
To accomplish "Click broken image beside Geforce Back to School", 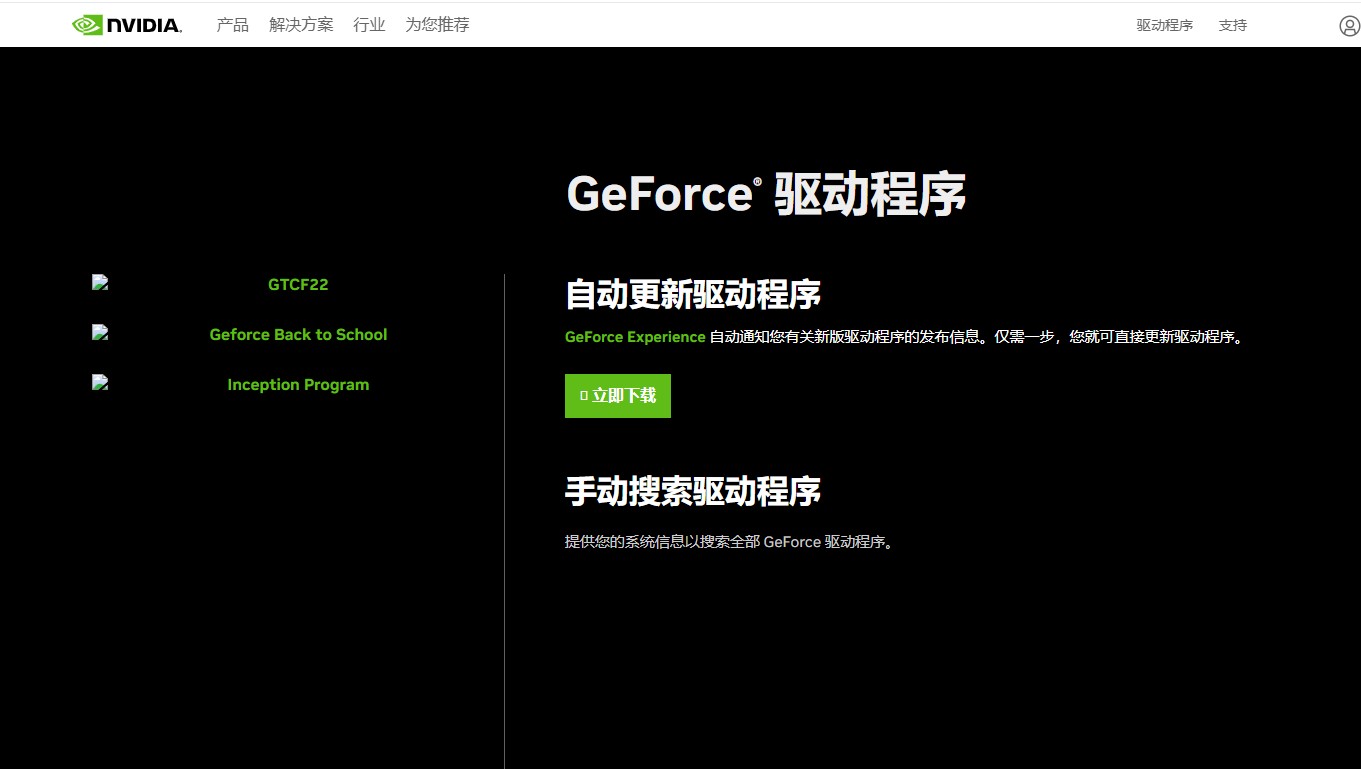I will (100, 333).
